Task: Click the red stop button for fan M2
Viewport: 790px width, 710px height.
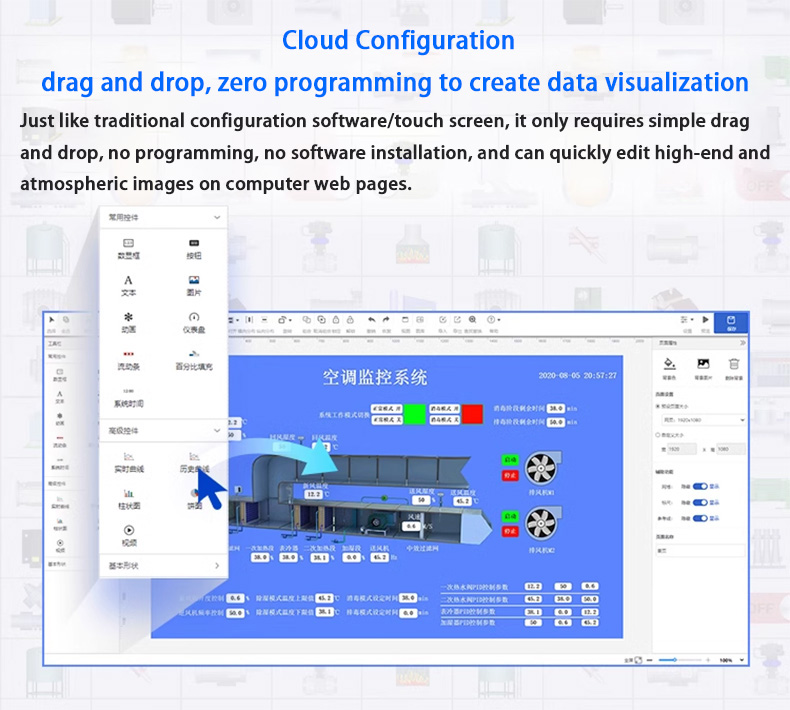Action: [510, 531]
